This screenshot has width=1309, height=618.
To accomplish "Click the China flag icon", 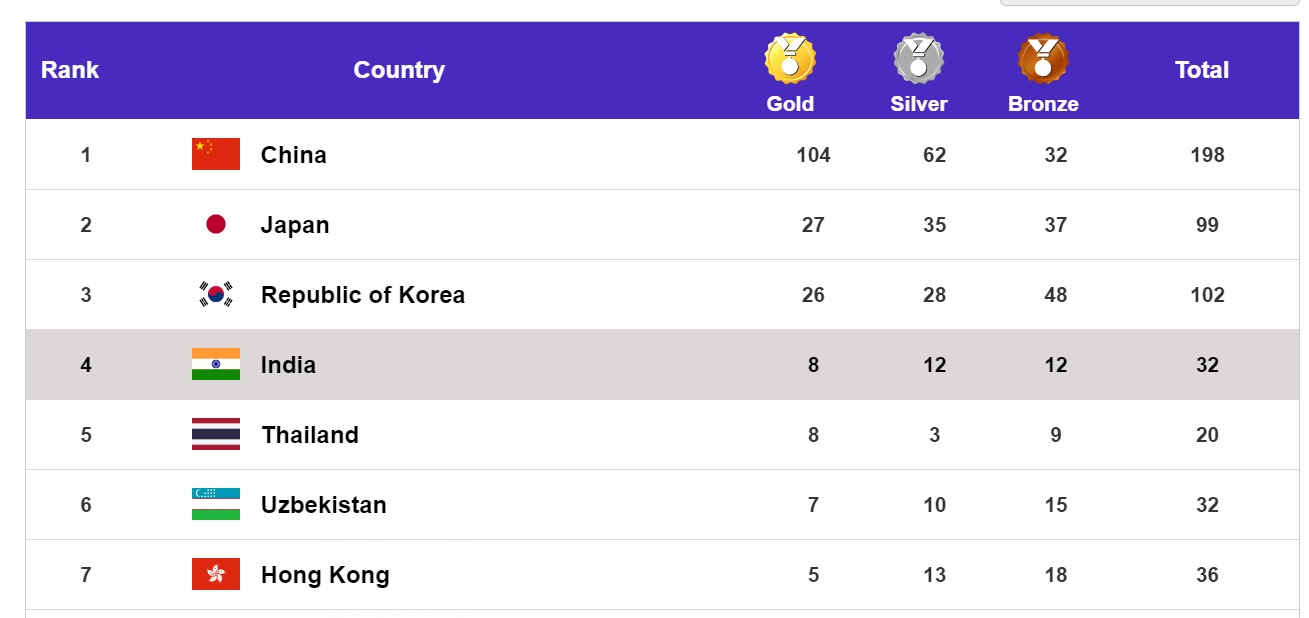I will (x=216, y=154).
